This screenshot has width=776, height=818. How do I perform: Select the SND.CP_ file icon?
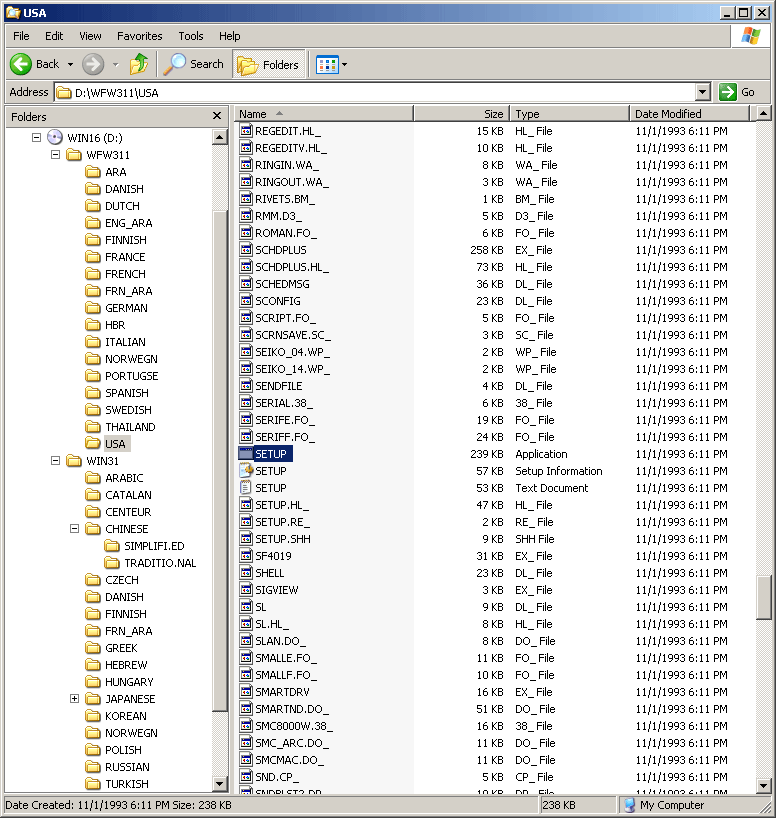click(x=246, y=776)
